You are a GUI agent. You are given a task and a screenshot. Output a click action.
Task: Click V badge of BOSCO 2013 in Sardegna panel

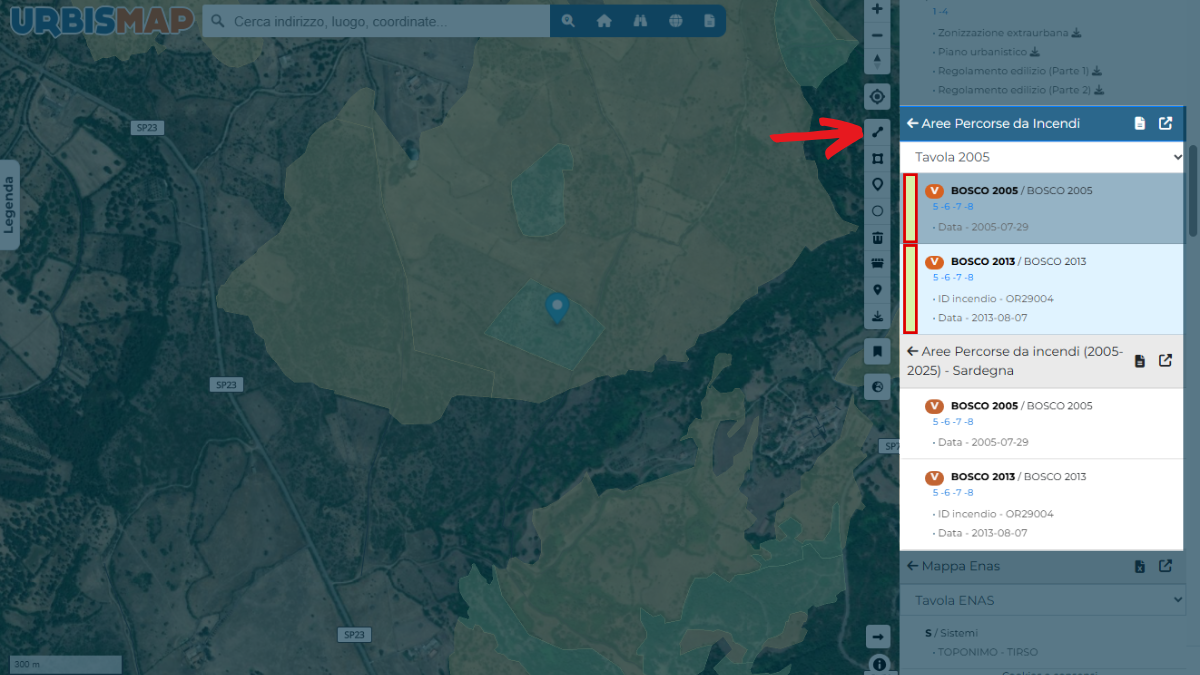point(934,477)
